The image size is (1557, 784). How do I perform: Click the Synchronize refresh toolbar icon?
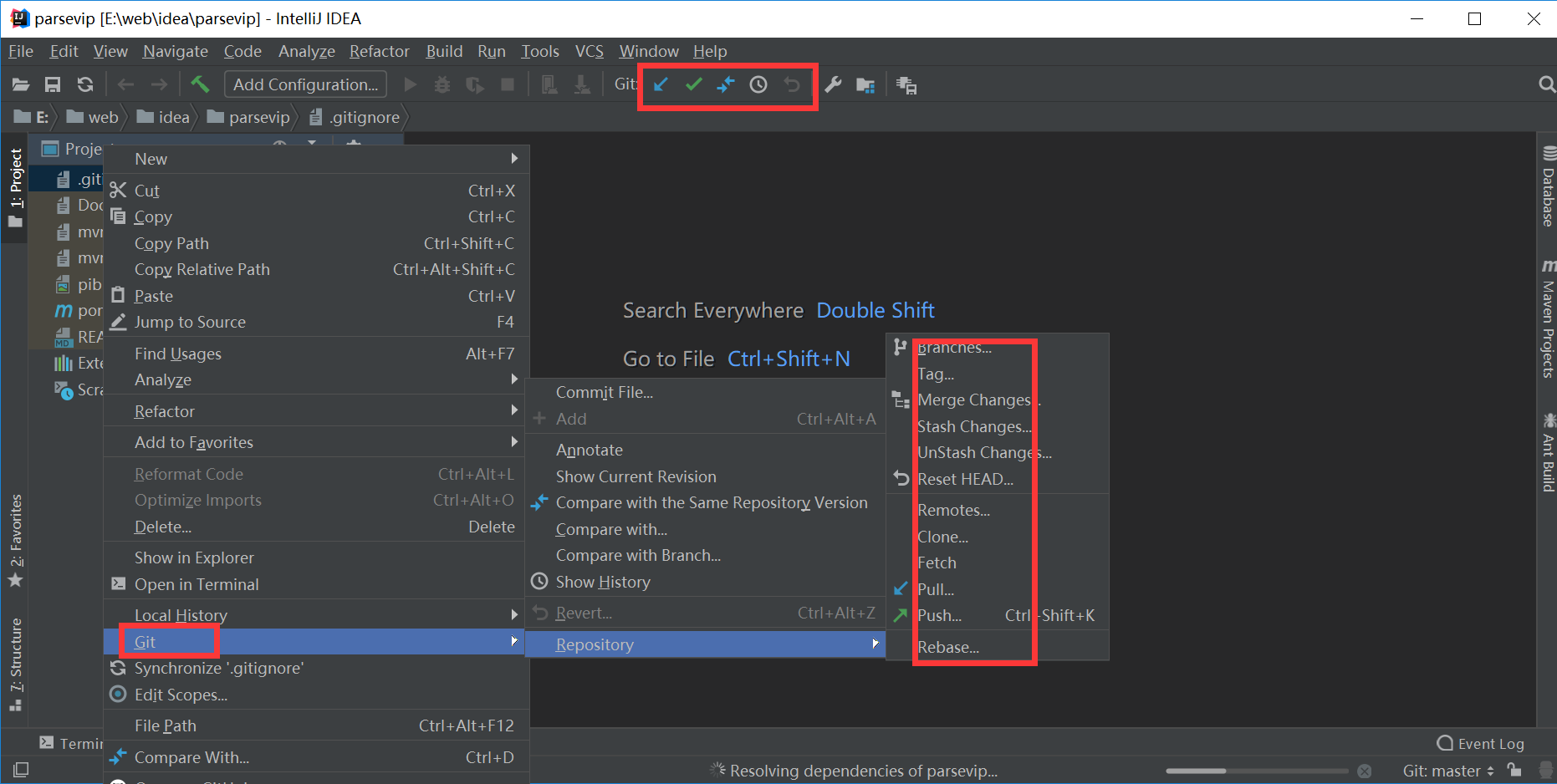tap(85, 84)
